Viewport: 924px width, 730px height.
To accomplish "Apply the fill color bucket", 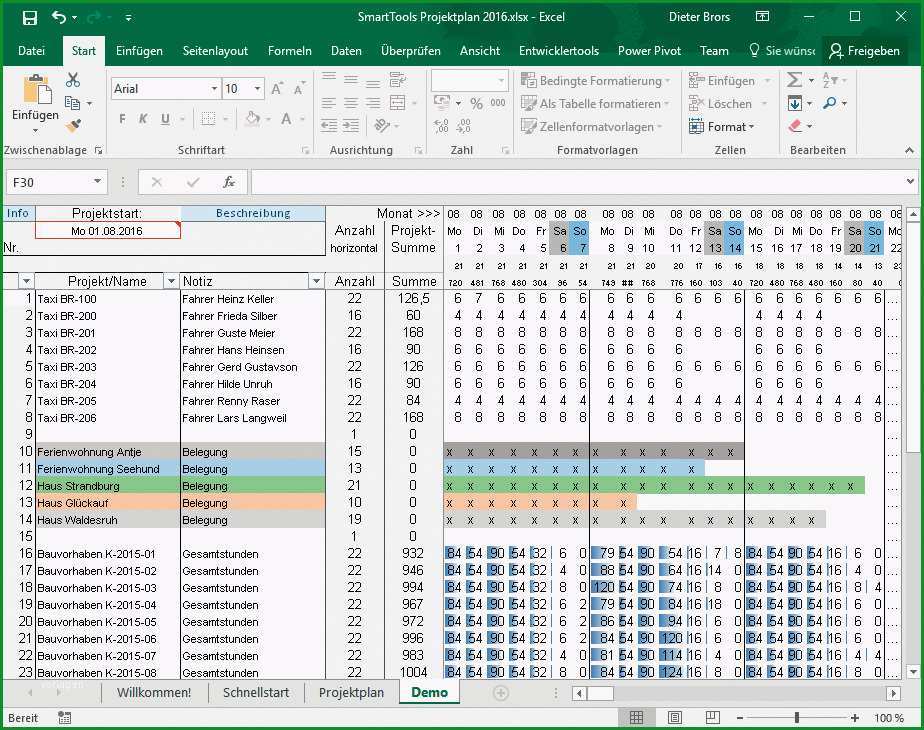I will coord(252,119).
